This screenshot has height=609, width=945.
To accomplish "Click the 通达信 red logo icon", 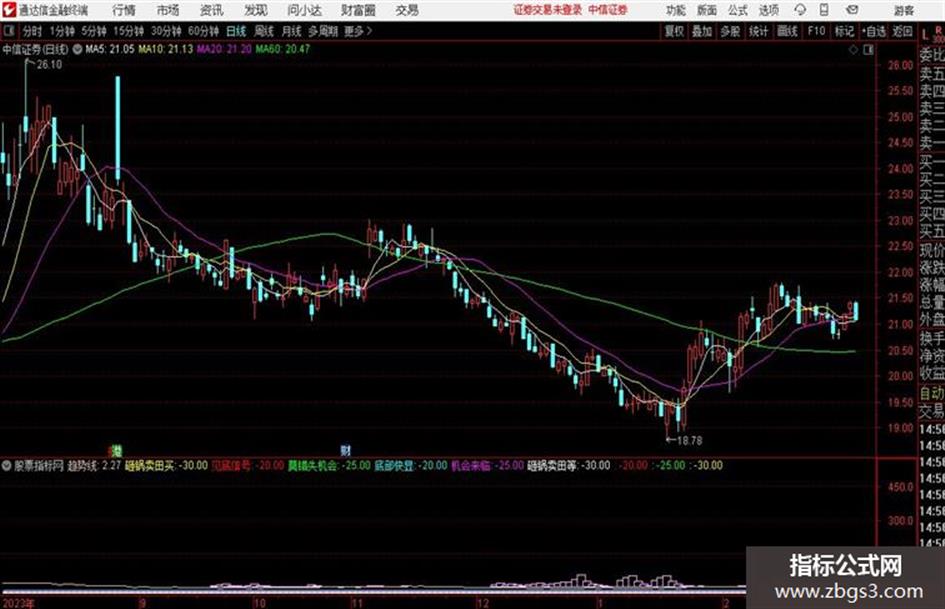I will click(x=9, y=10).
